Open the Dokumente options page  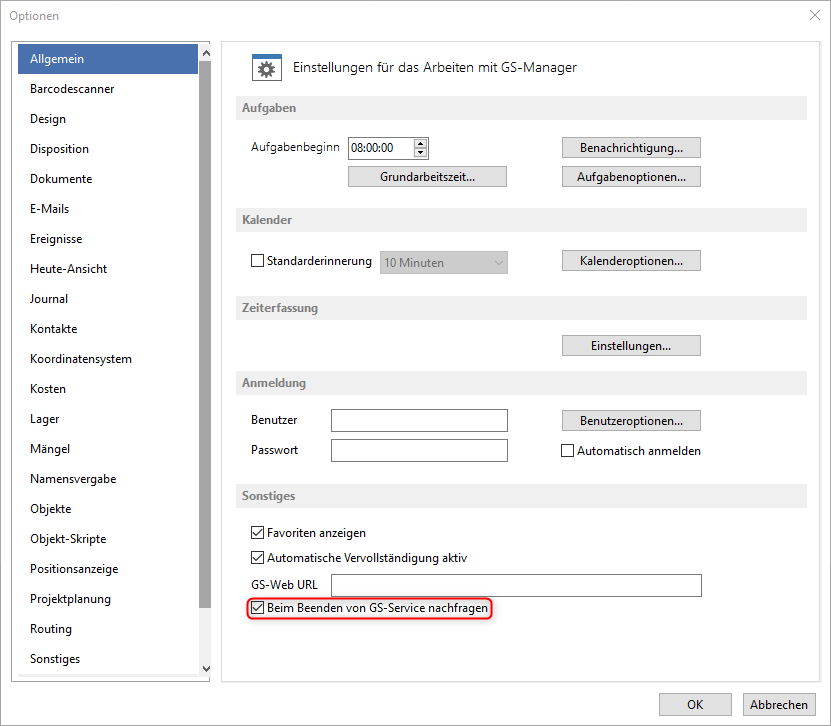pyautogui.click(x=108, y=179)
